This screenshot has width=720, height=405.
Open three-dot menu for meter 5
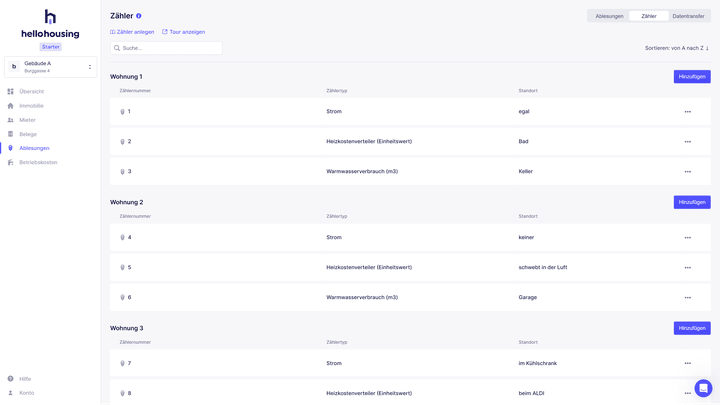pos(687,268)
